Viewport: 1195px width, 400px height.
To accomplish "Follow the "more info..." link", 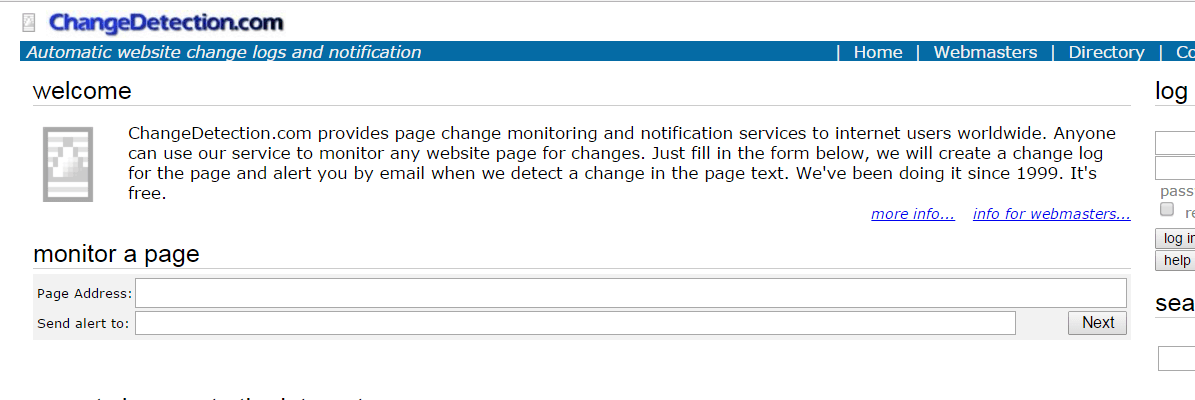I will (913, 214).
